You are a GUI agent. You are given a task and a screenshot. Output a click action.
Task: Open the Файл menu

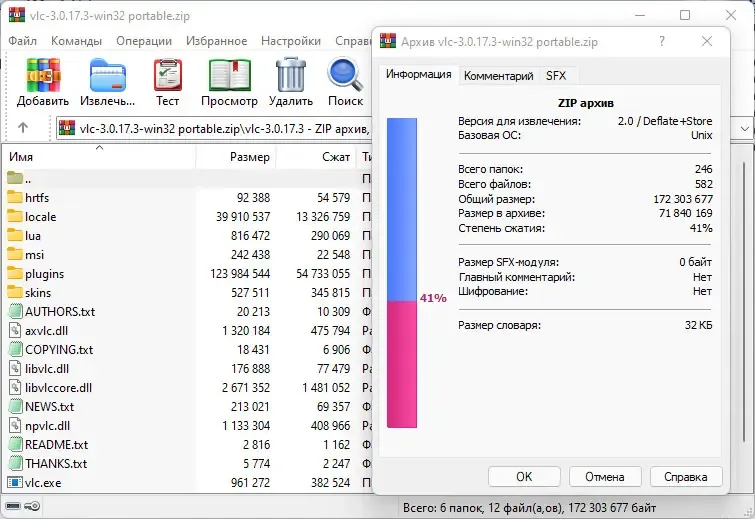[x=22, y=41]
